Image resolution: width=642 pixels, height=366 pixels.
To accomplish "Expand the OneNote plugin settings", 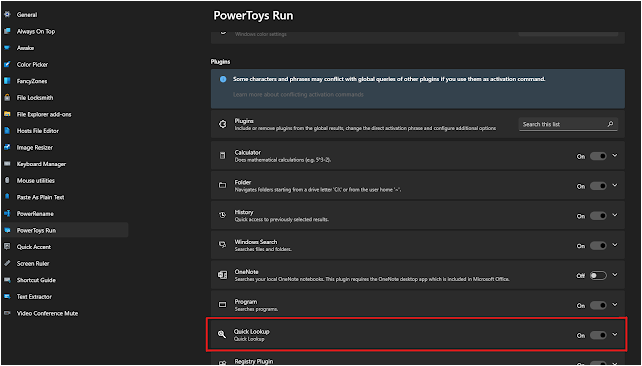I will pos(615,275).
